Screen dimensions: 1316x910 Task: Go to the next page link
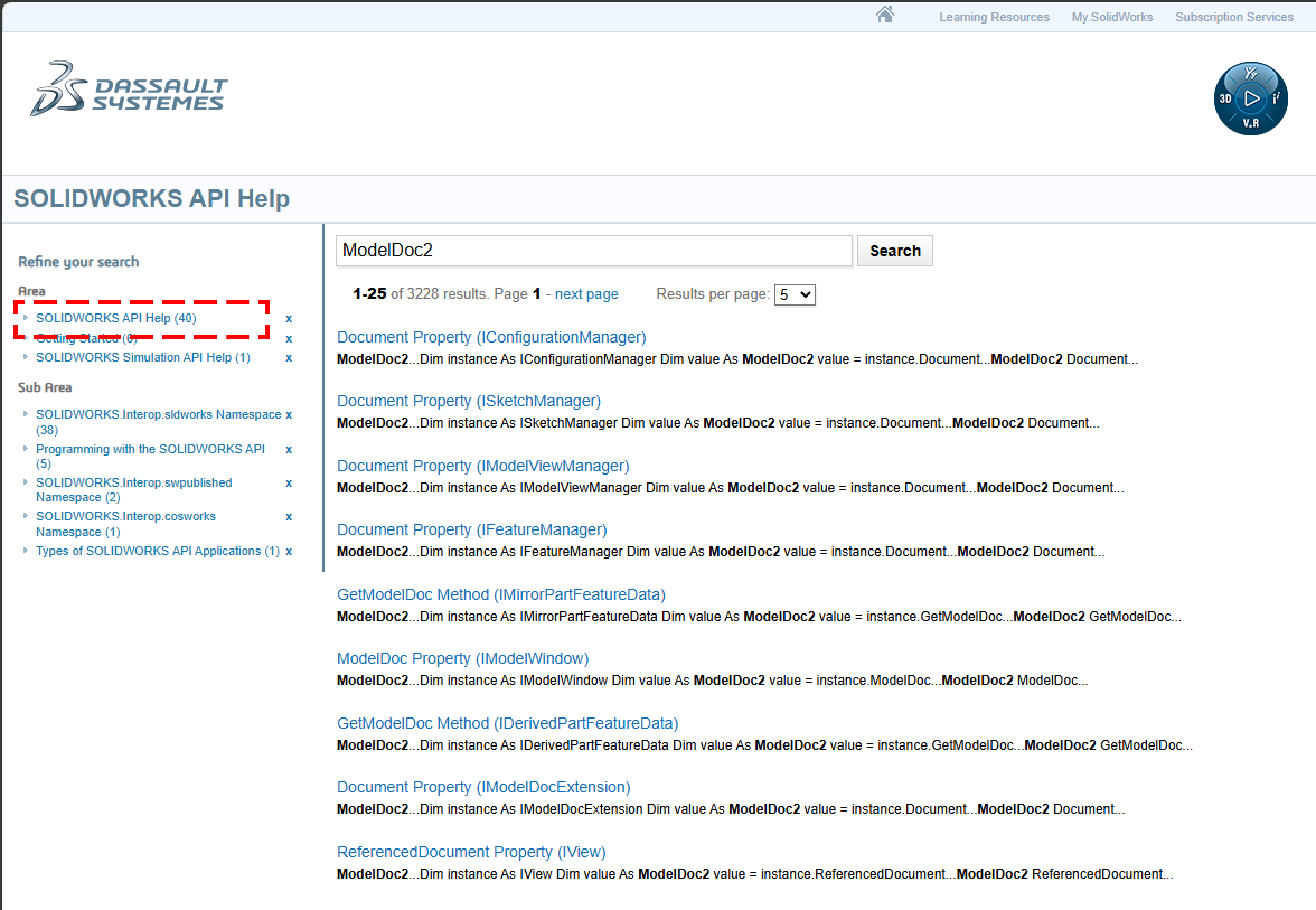(586, 294)
